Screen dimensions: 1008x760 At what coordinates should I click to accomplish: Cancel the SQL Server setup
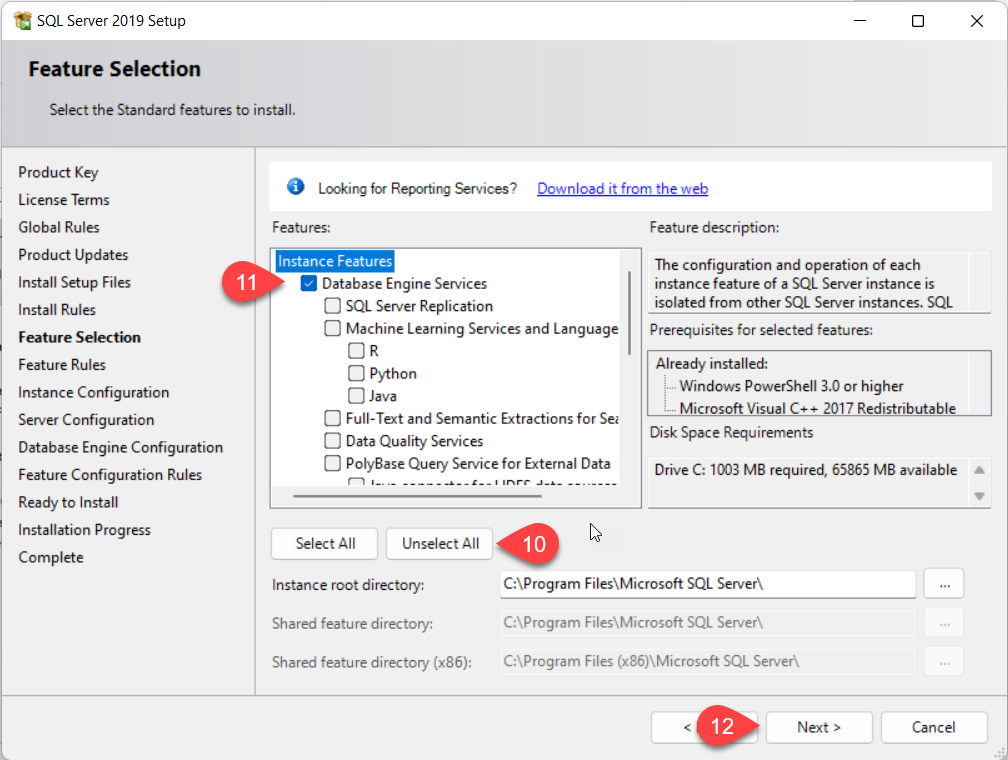click(x=933, y=727)
